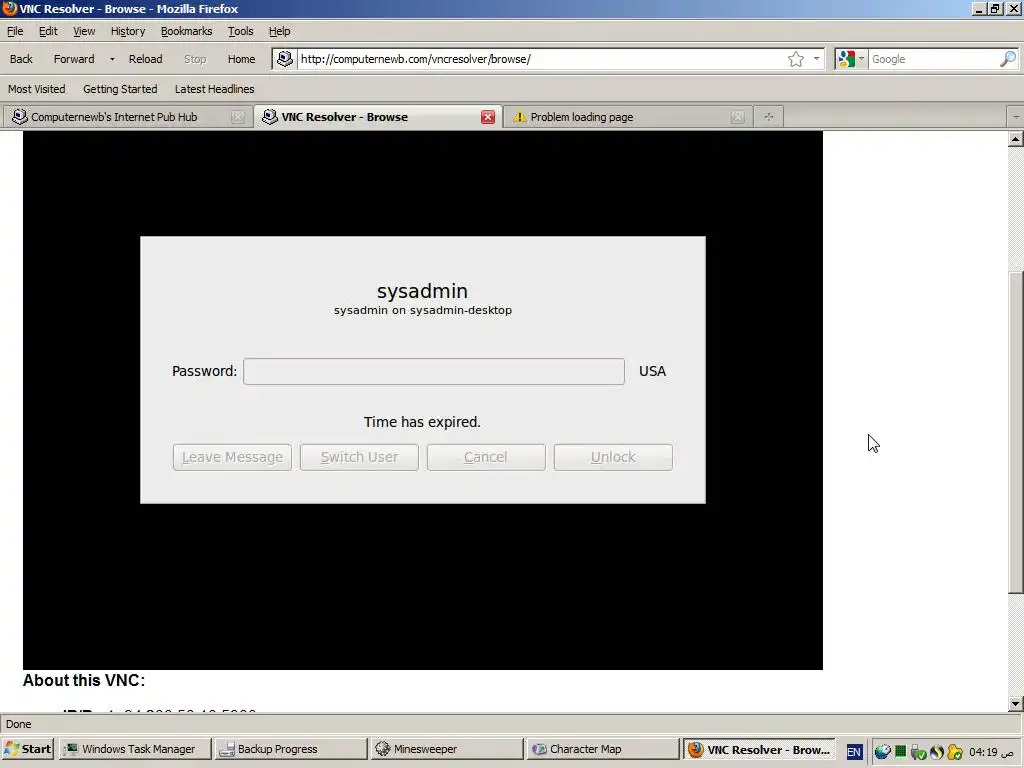Click the system tray clock
Image resolution: width=1024 pixels, height=768 pixels.
pyautogui.click(x=991, y=752)
